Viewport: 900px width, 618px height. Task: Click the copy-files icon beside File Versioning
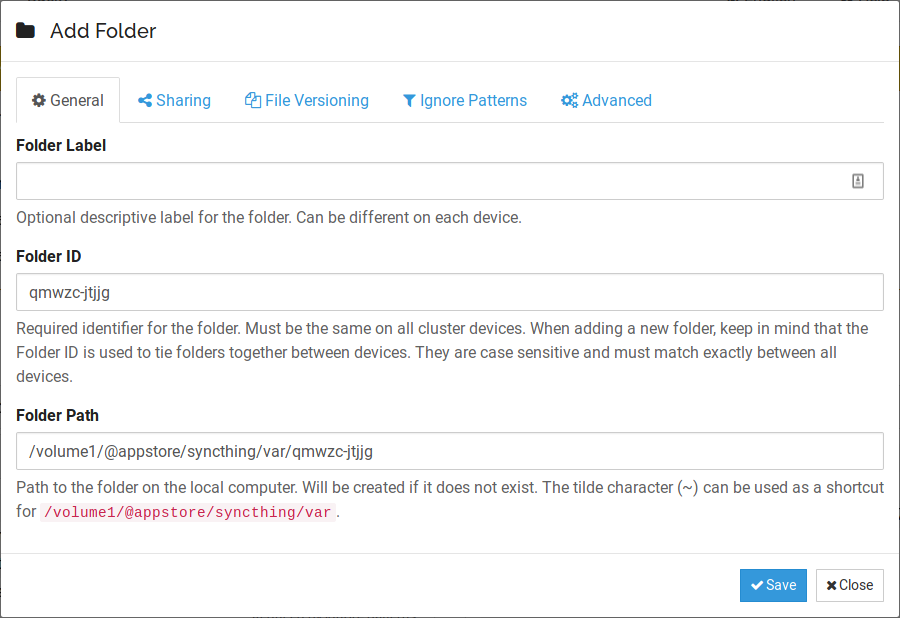pos(253,100)
